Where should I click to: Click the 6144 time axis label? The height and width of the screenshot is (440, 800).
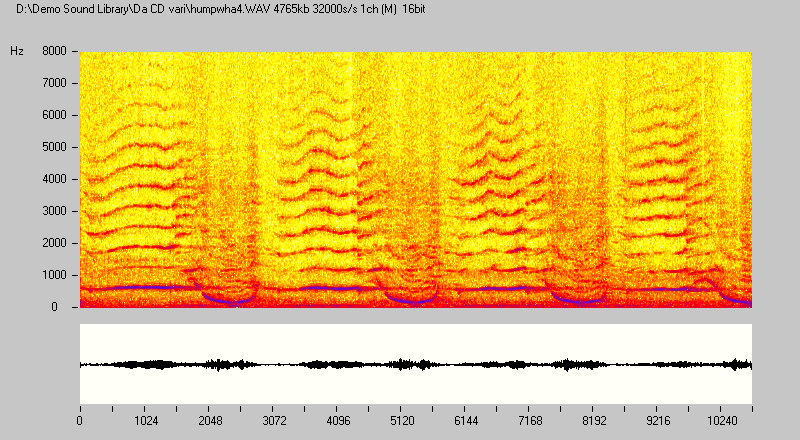point(466,421)
